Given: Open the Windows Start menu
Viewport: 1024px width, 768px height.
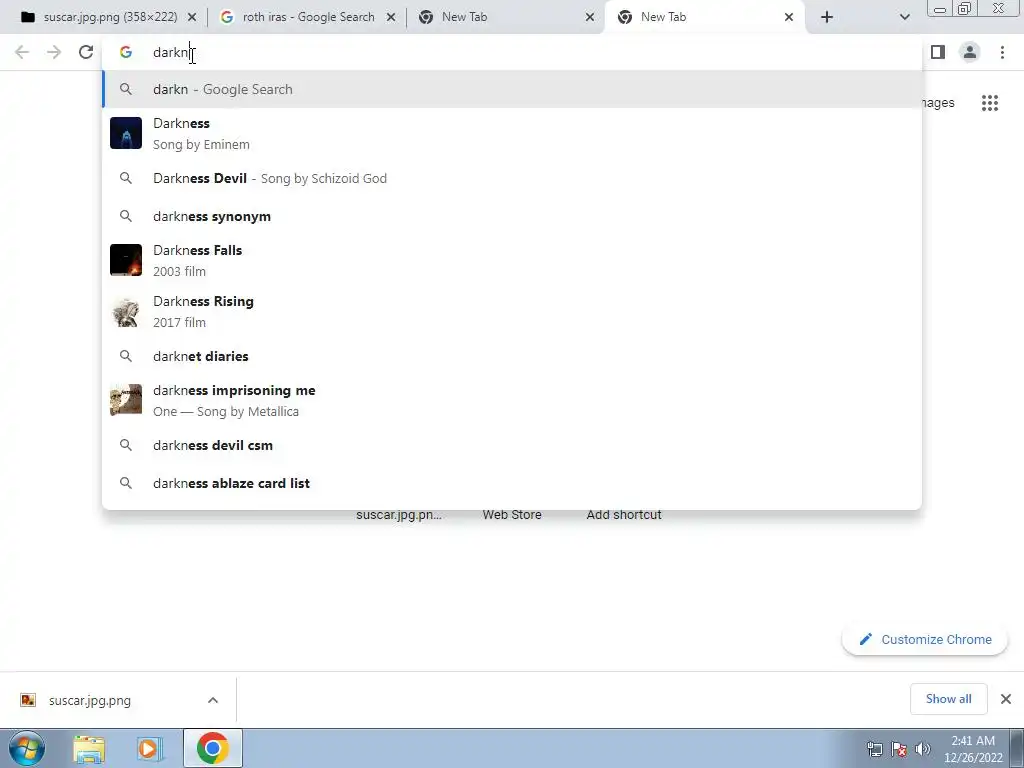Looking at the screenshot, I should (x=27, y=748).
